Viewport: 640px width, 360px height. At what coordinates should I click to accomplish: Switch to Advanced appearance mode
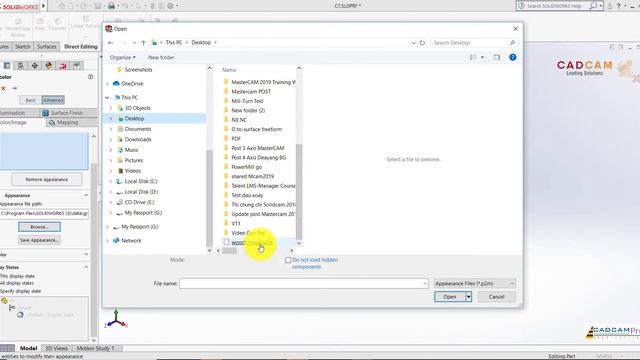click(x=53, y=100)
